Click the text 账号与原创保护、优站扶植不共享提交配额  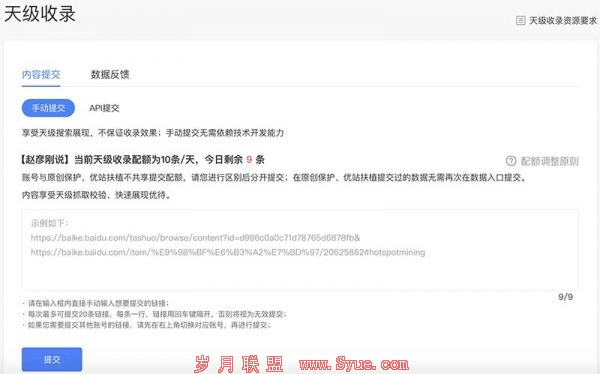pos(103,177)
